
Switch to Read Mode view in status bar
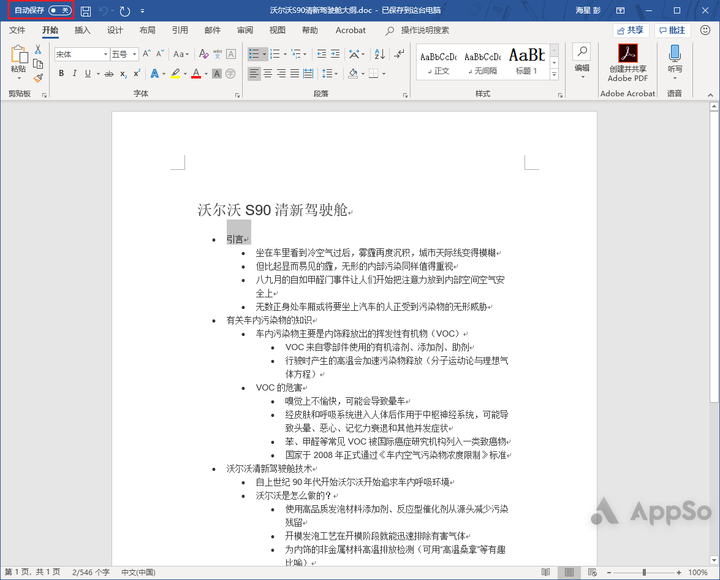[x=546, y=572]
